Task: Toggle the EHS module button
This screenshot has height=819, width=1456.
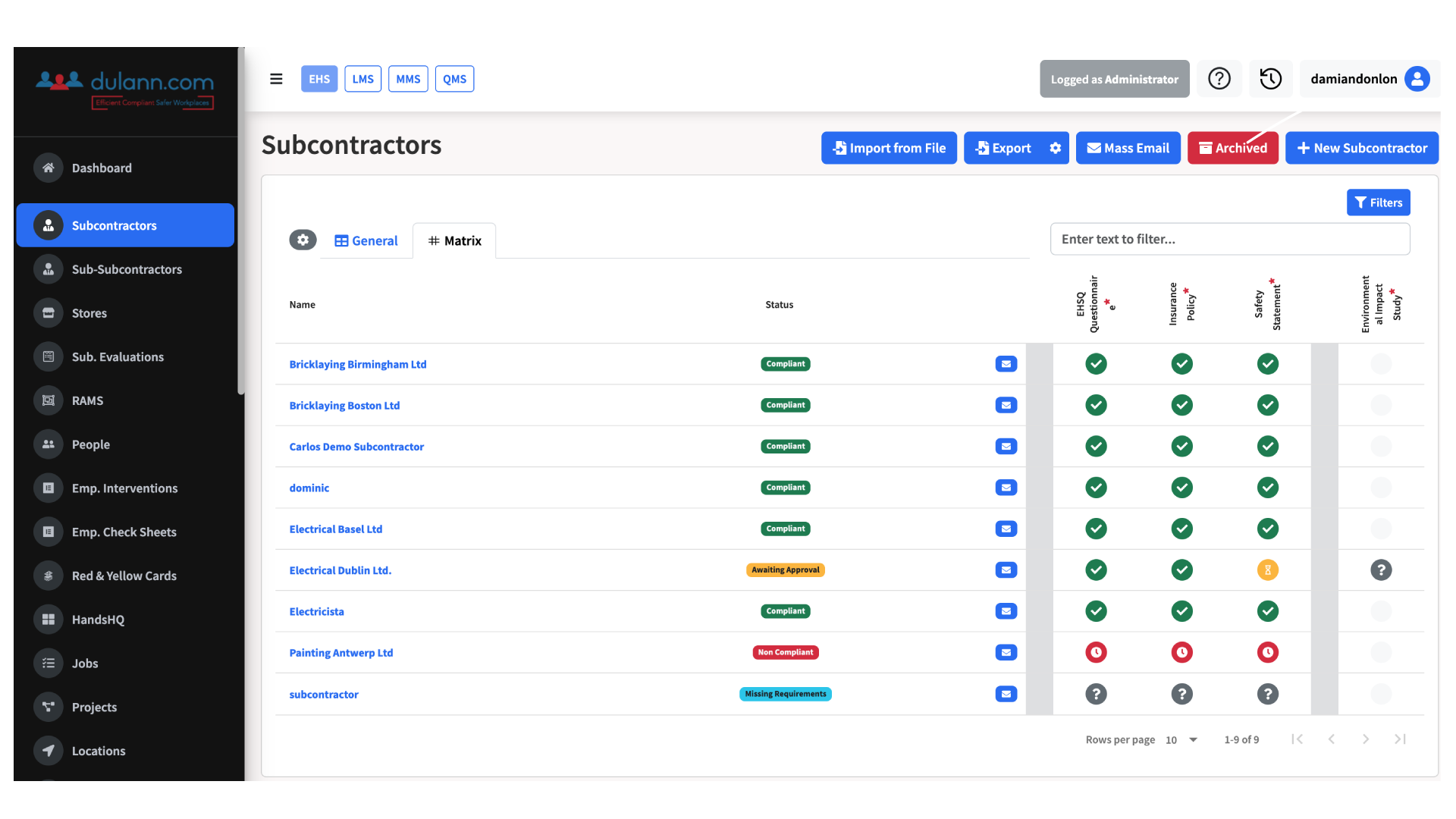Action: pyautogui.click(x=319, y=79)
